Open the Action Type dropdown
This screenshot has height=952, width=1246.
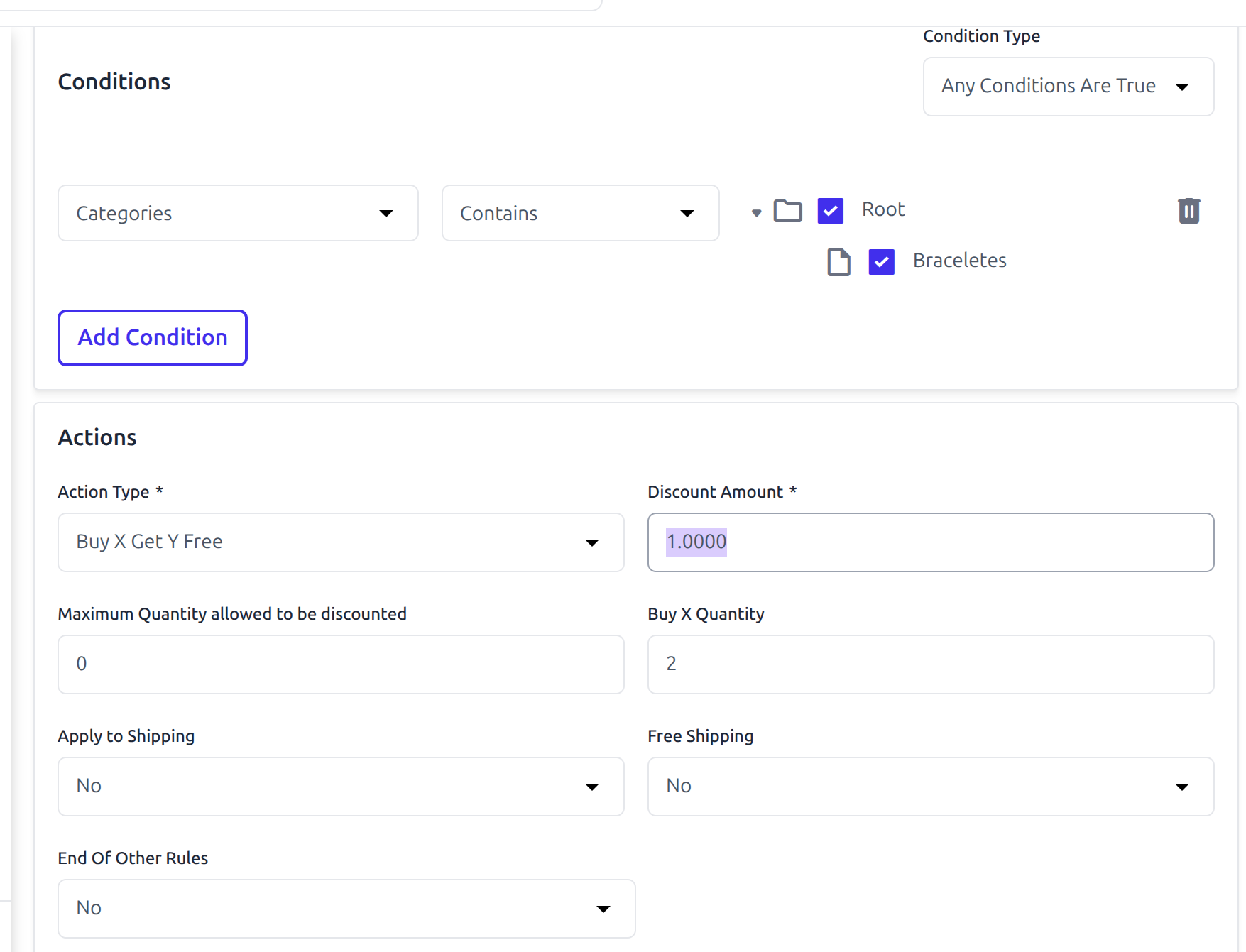(x=341, y=542)
